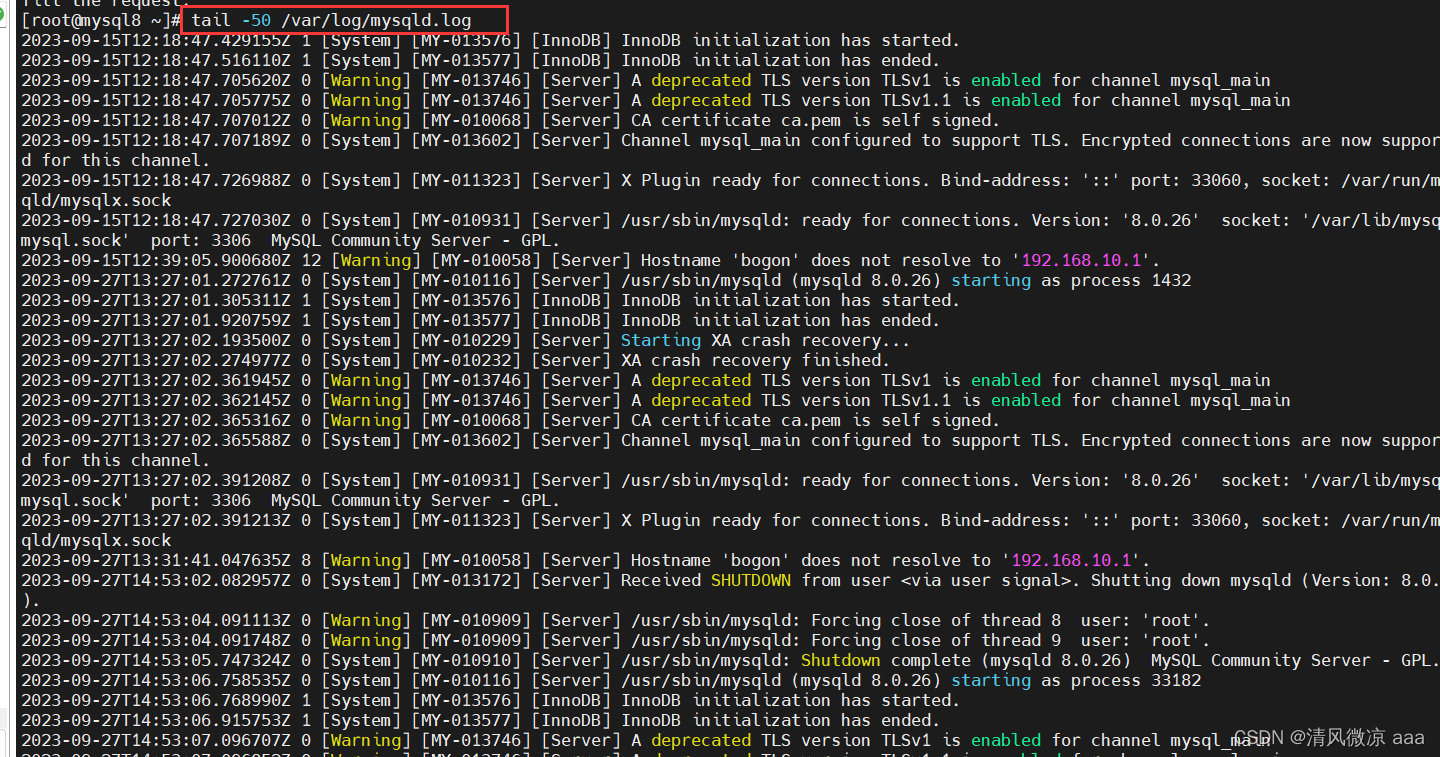Screen dimensions: 1440x757
Task: Click timestamp 2023-09-27T13:27:02.362145Z
Action: (x=156, y=400)
